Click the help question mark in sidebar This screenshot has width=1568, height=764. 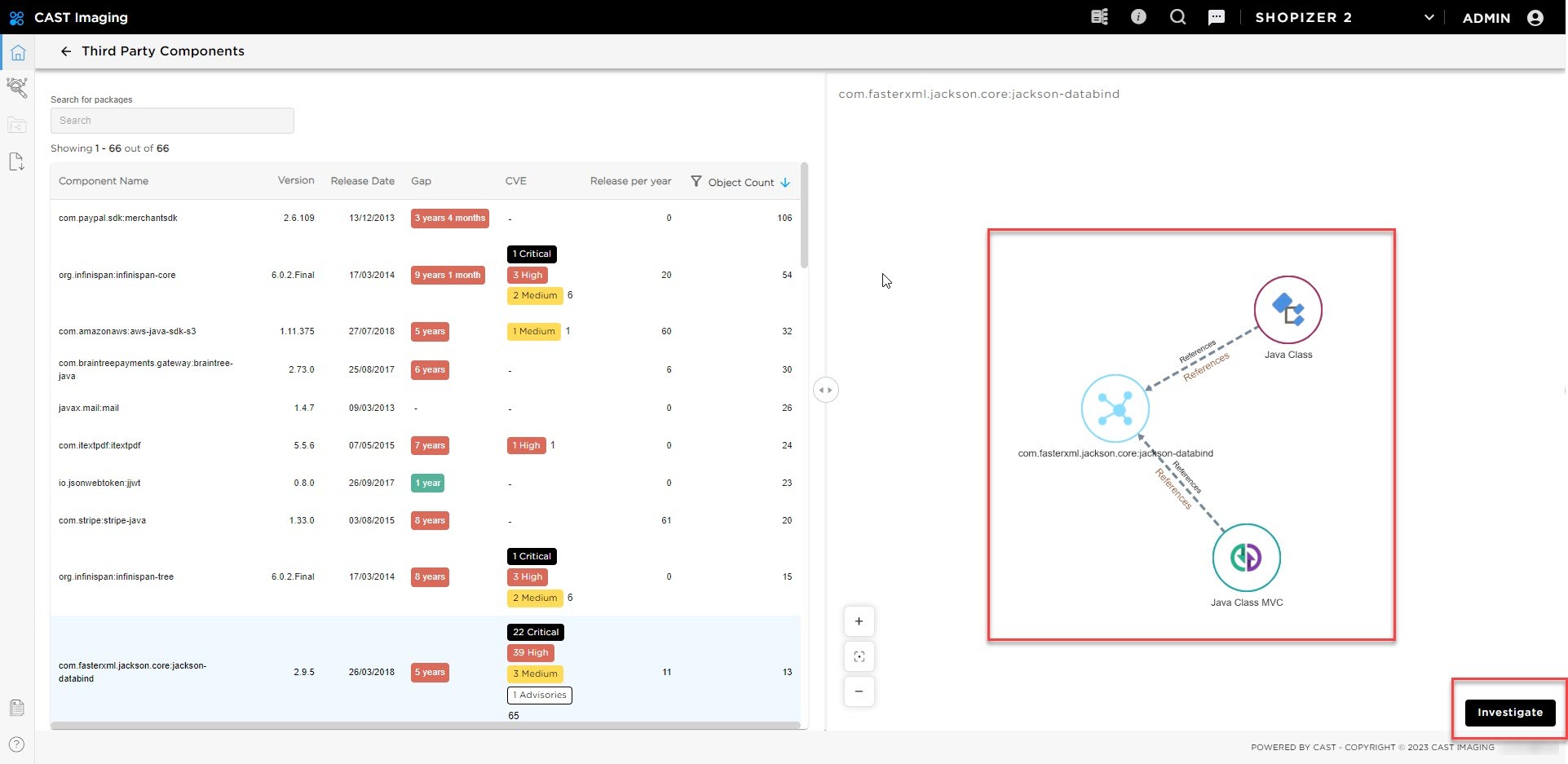click(17, 744)
